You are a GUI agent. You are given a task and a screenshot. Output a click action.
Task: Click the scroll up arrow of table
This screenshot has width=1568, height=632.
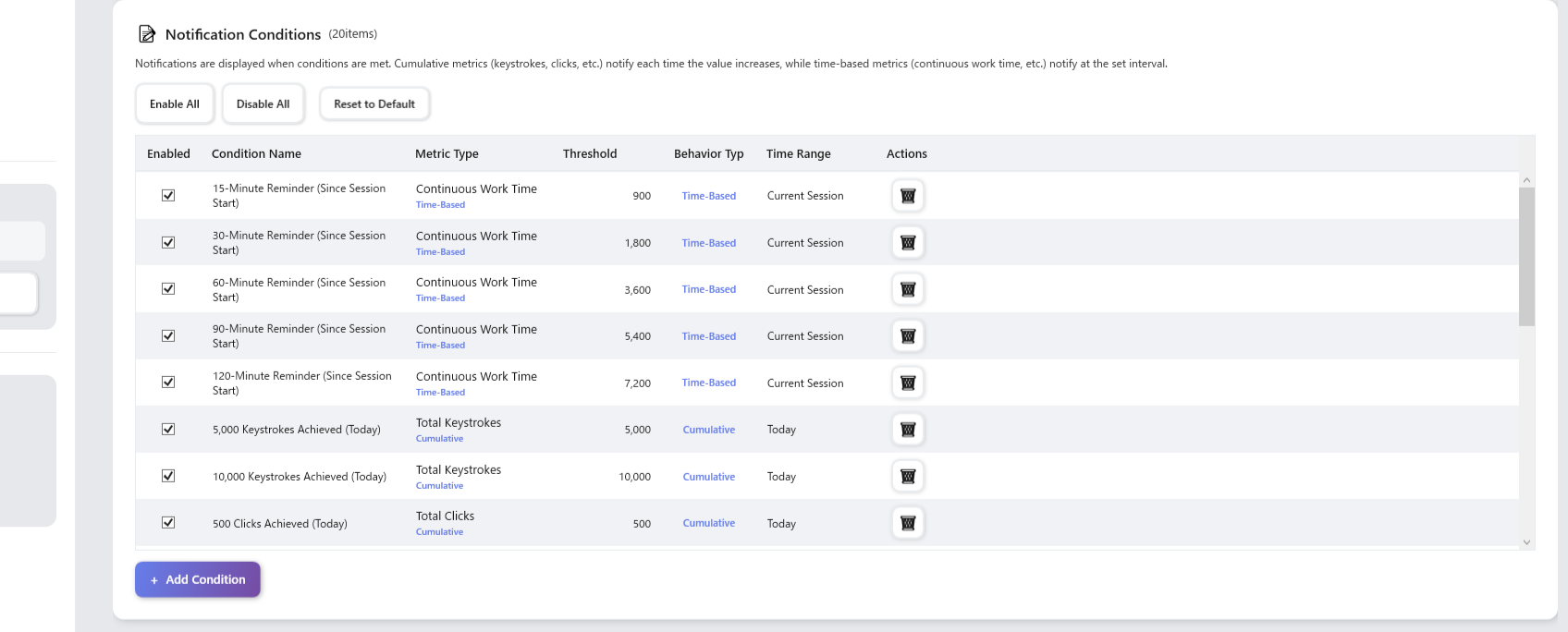1526,180
